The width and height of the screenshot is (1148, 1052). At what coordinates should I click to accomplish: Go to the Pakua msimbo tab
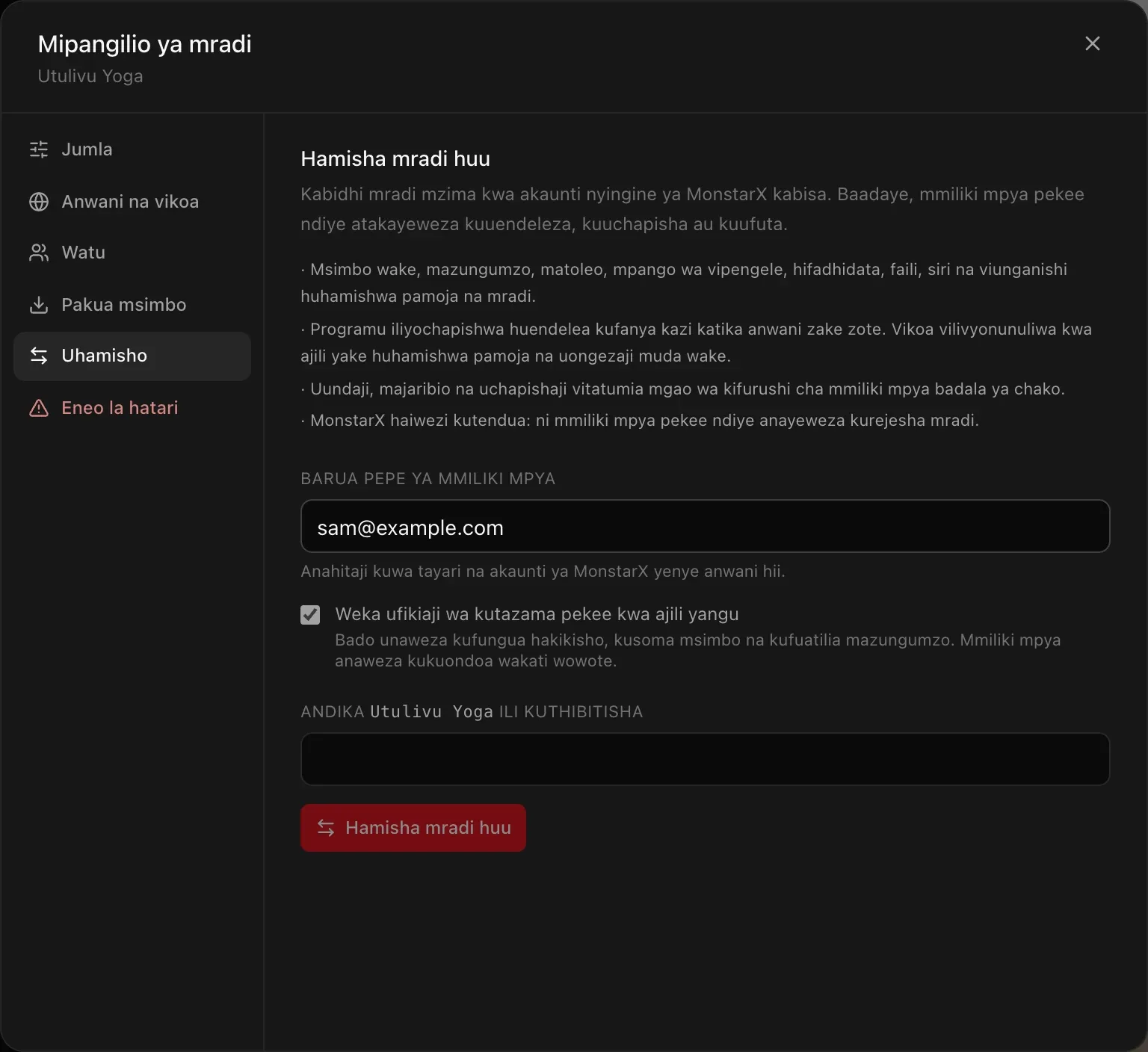coord(132,305)
